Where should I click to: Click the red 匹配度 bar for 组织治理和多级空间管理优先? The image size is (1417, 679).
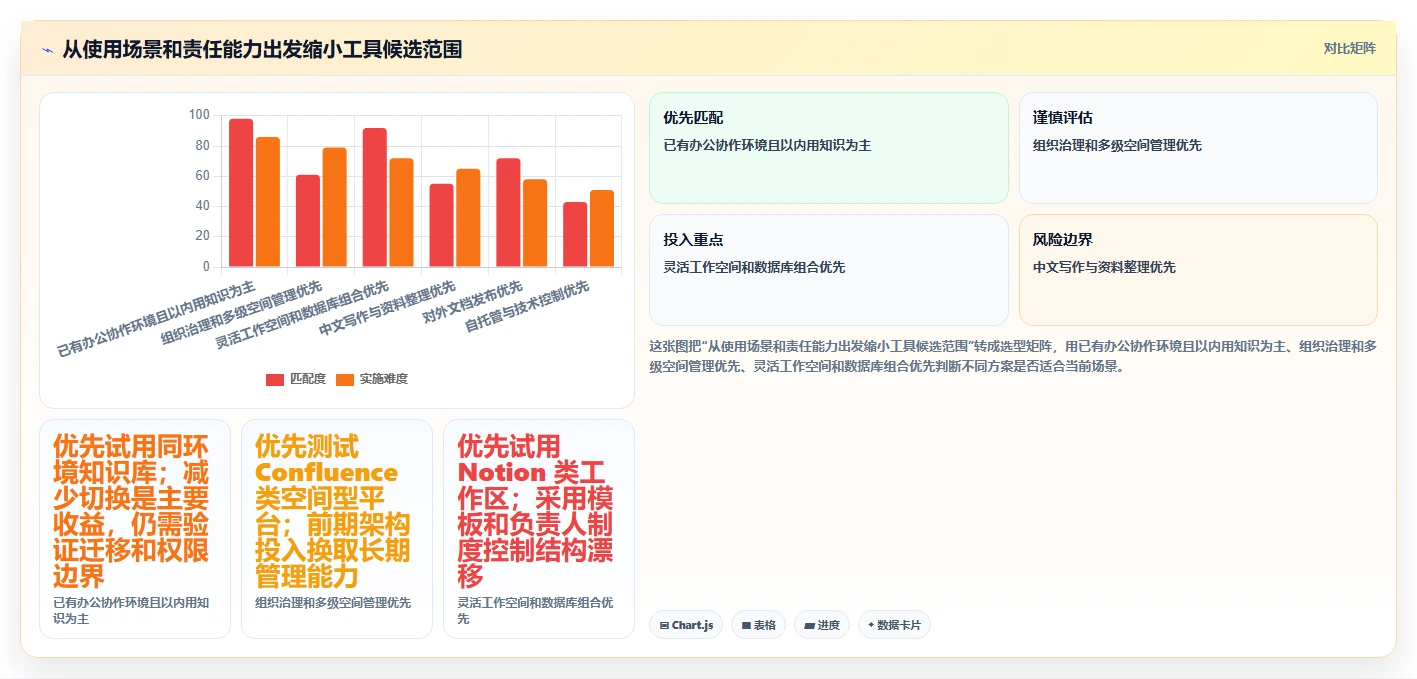point(308,221)
